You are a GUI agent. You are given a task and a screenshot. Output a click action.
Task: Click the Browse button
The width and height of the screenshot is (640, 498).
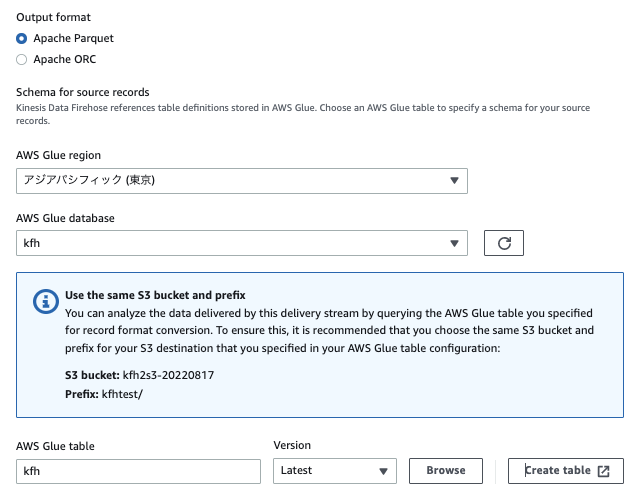[x=446, y=471]
